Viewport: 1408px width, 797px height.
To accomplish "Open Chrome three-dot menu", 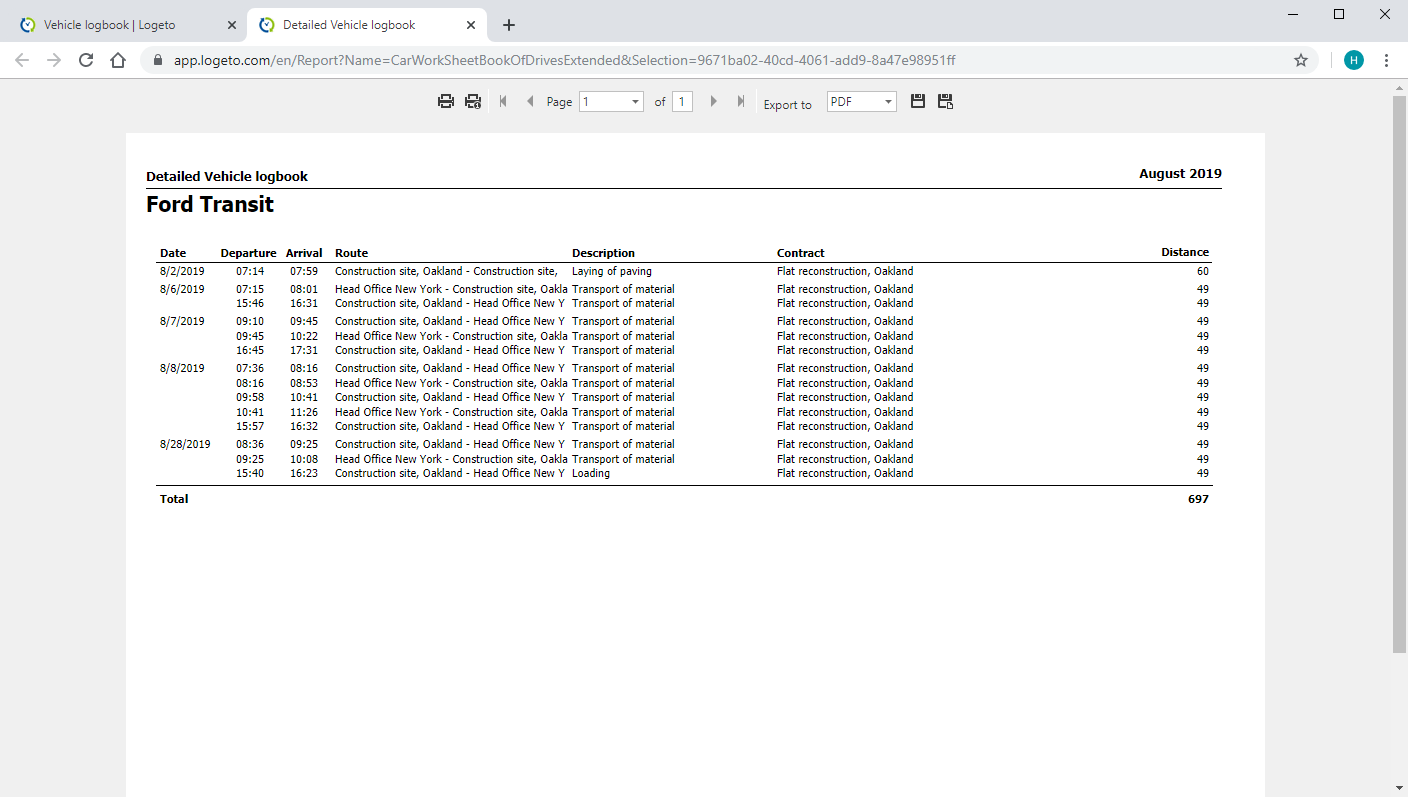I will pos(1386,60).
